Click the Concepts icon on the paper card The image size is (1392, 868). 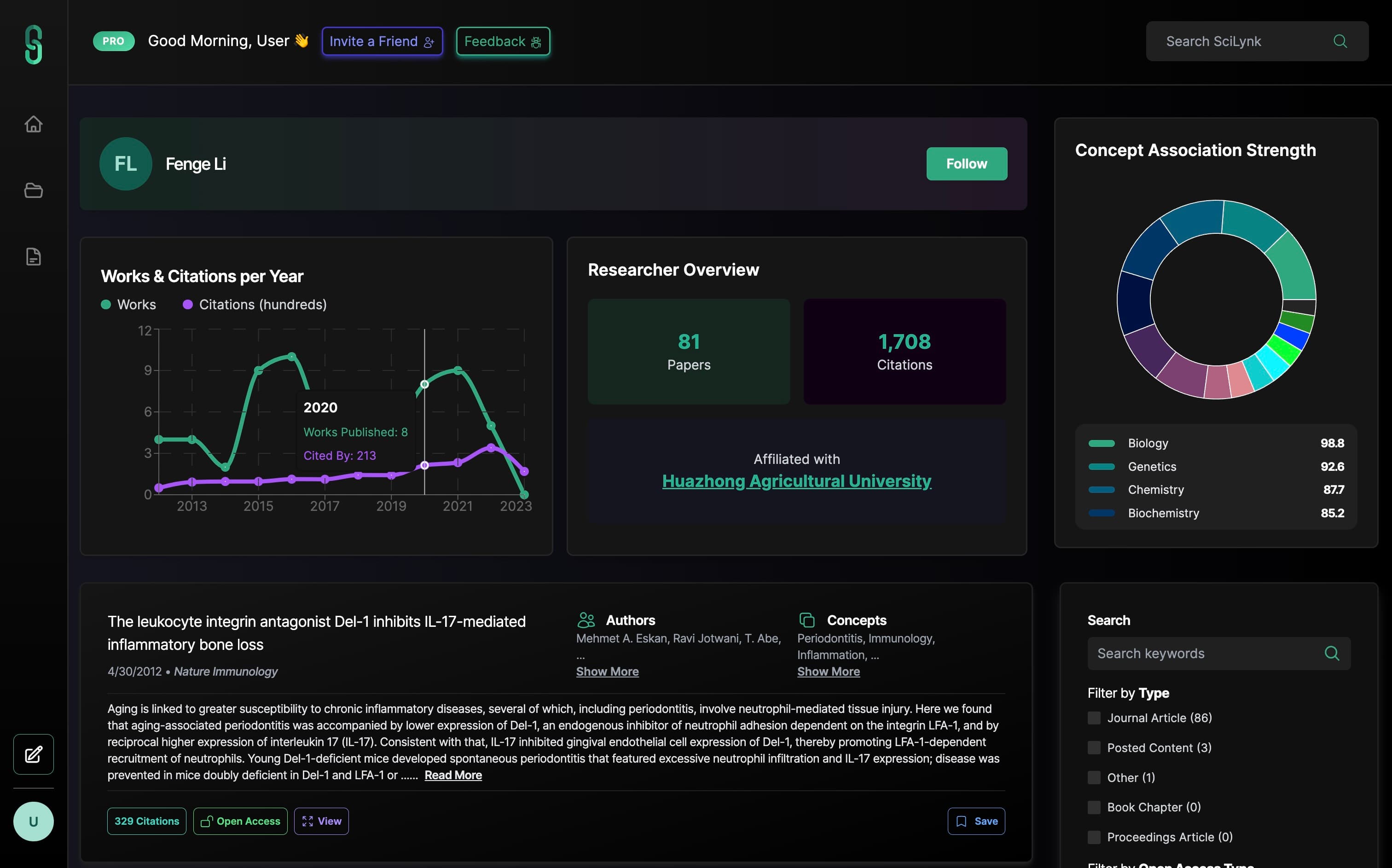pos(807,620)
